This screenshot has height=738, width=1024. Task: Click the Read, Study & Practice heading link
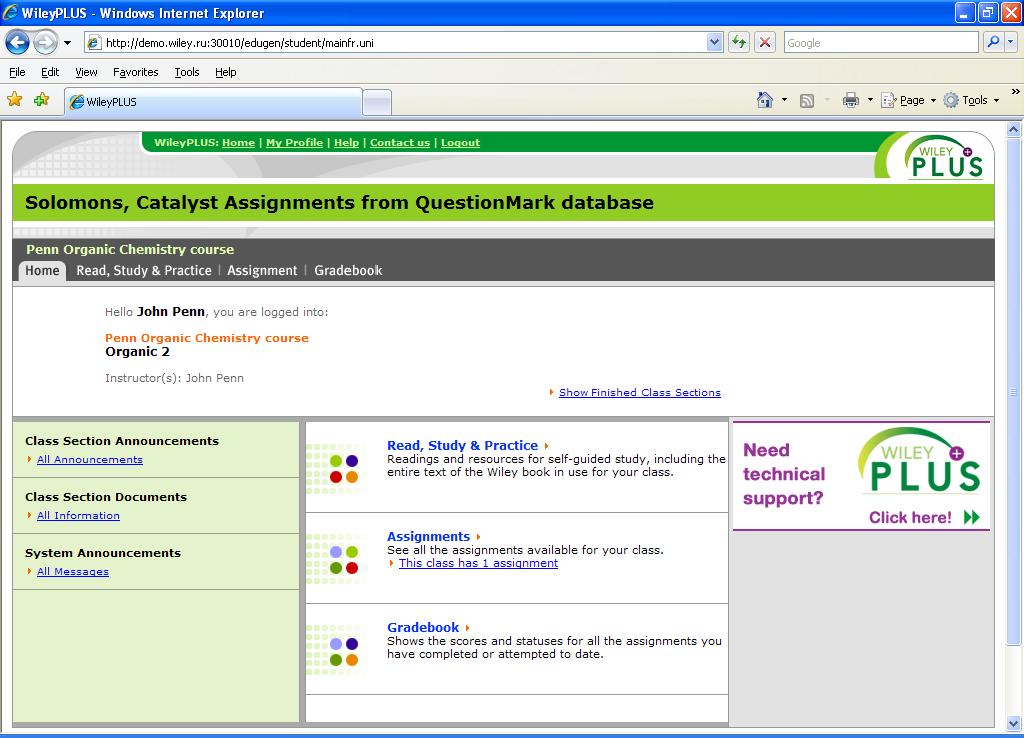pos(462,445)
